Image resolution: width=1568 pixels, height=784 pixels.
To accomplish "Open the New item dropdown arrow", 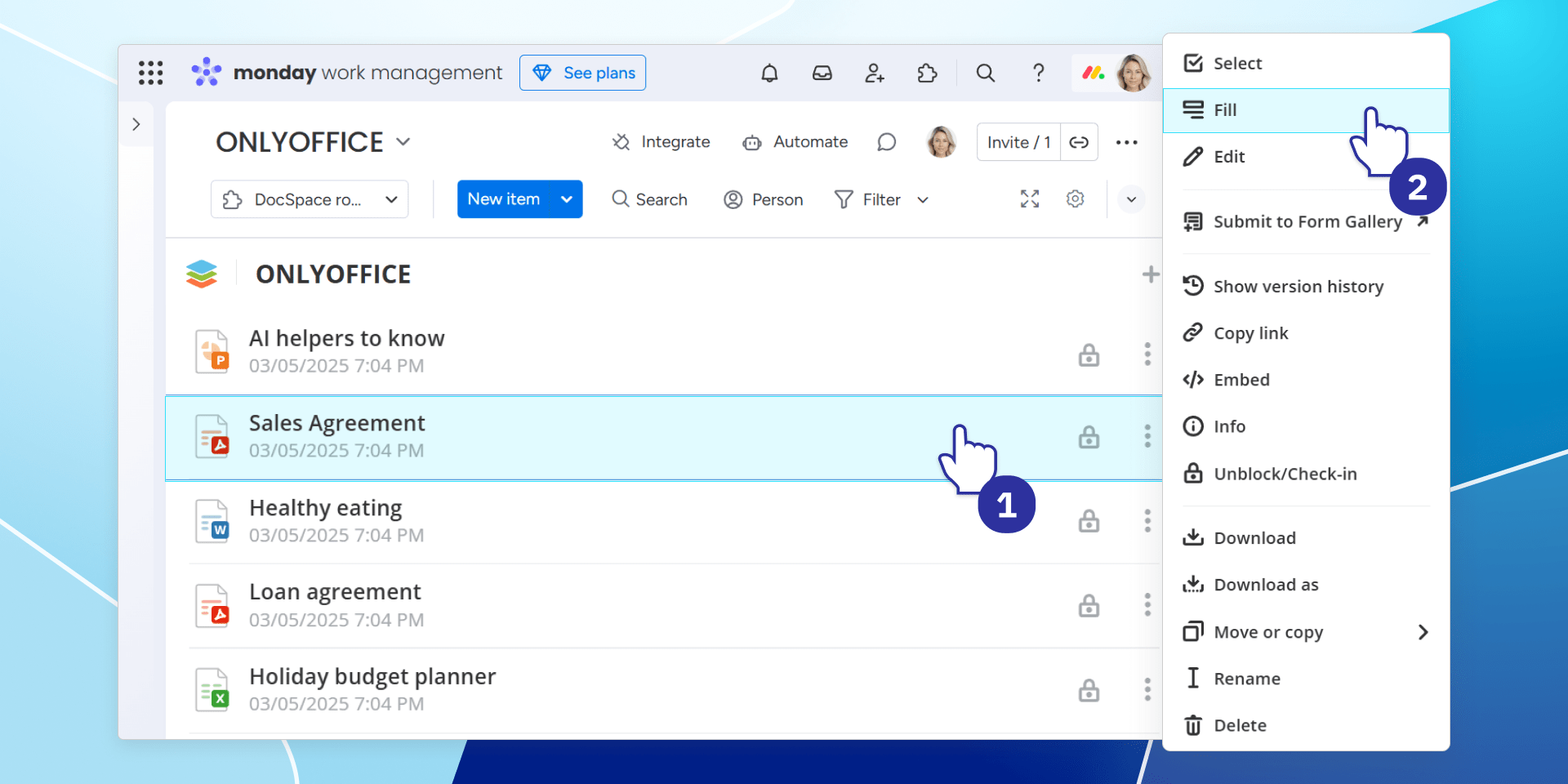I will coord(567,199).
